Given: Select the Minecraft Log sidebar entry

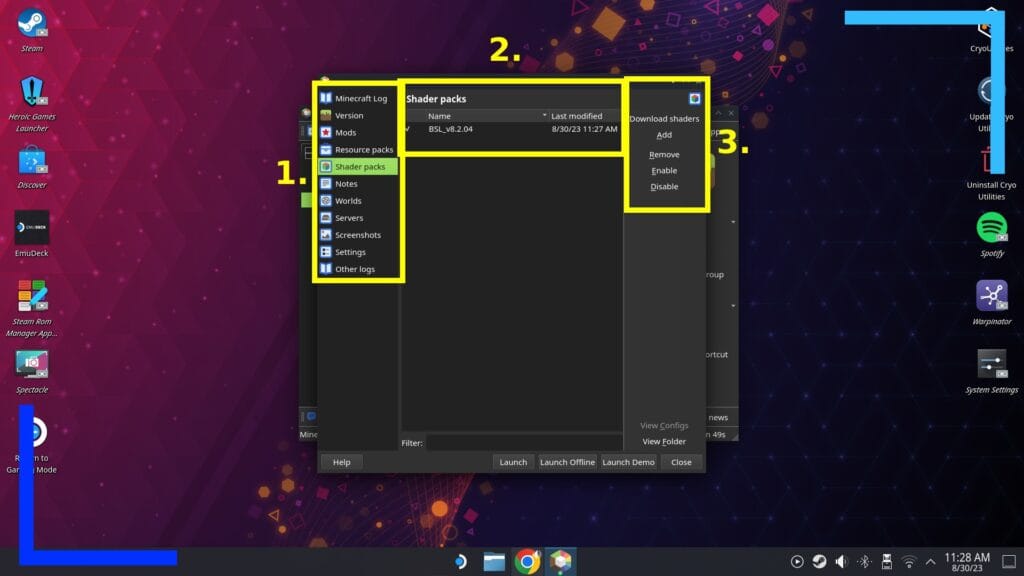Looking at the screenshot, I should 360,98.
